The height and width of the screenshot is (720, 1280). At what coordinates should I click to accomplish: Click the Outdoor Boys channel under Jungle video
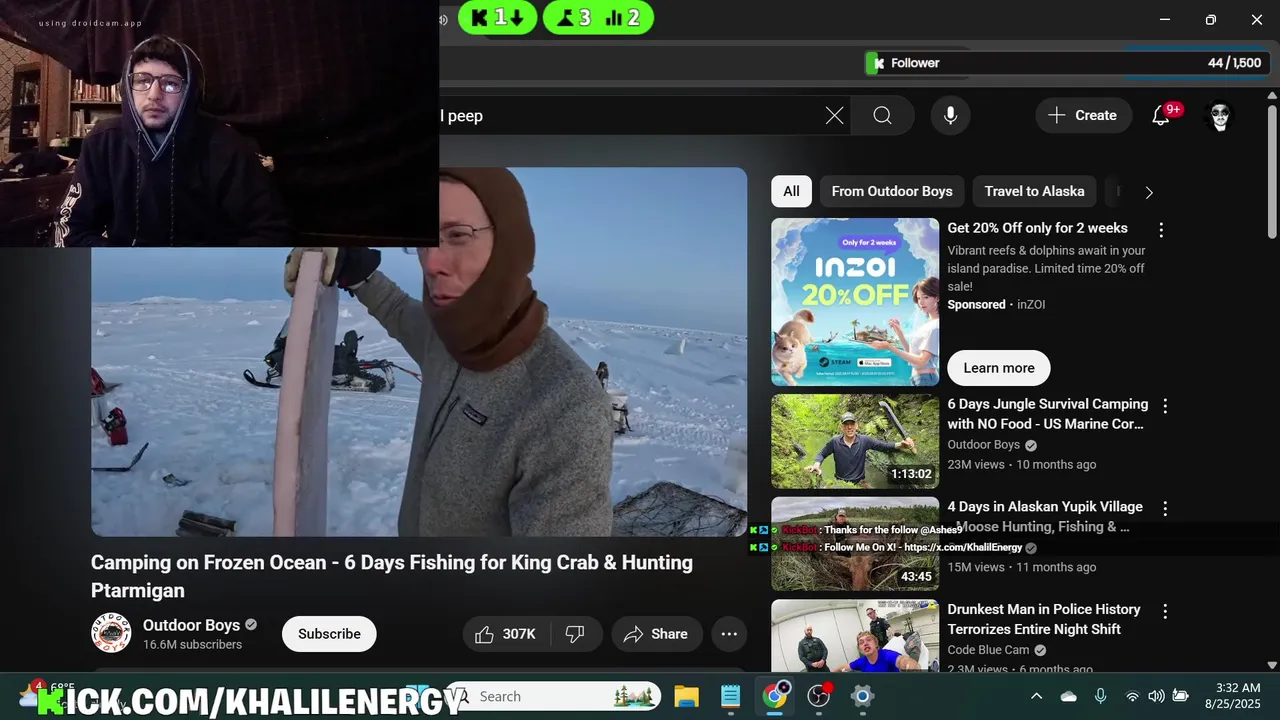click(x=984, y=445)
